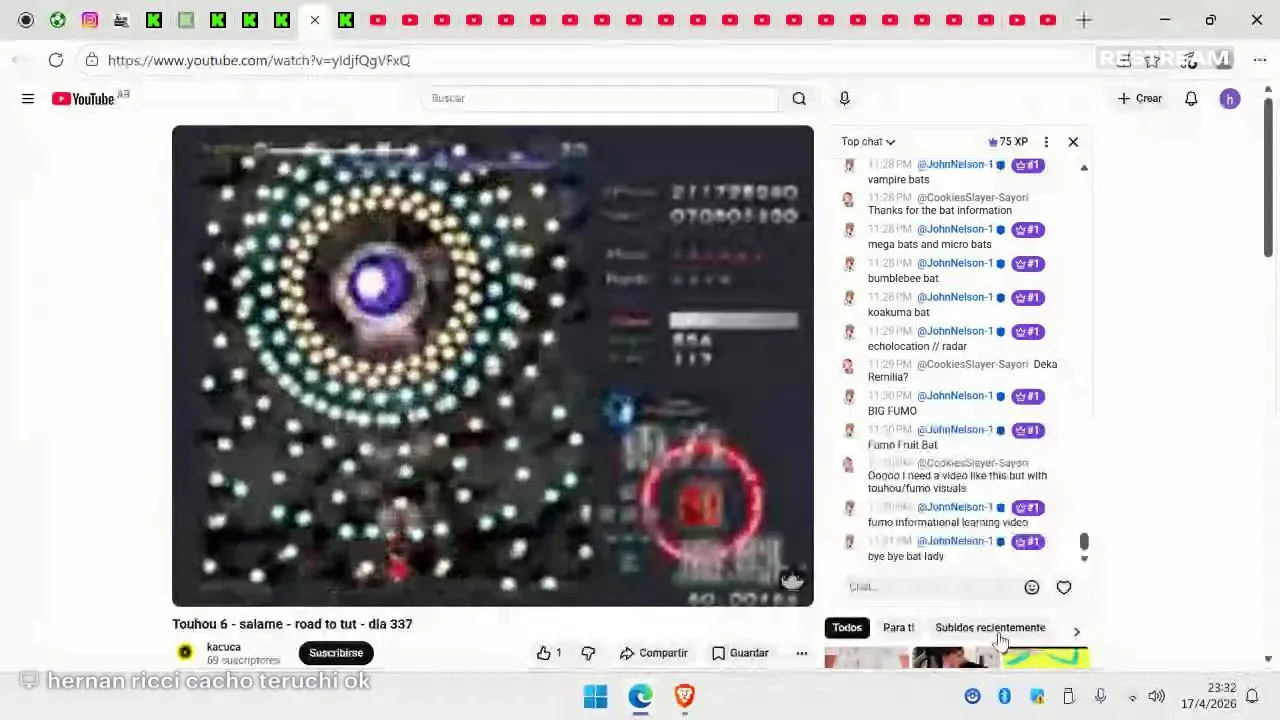
Task: Click the Touhou video player
Action: click(x=493, y=366)
